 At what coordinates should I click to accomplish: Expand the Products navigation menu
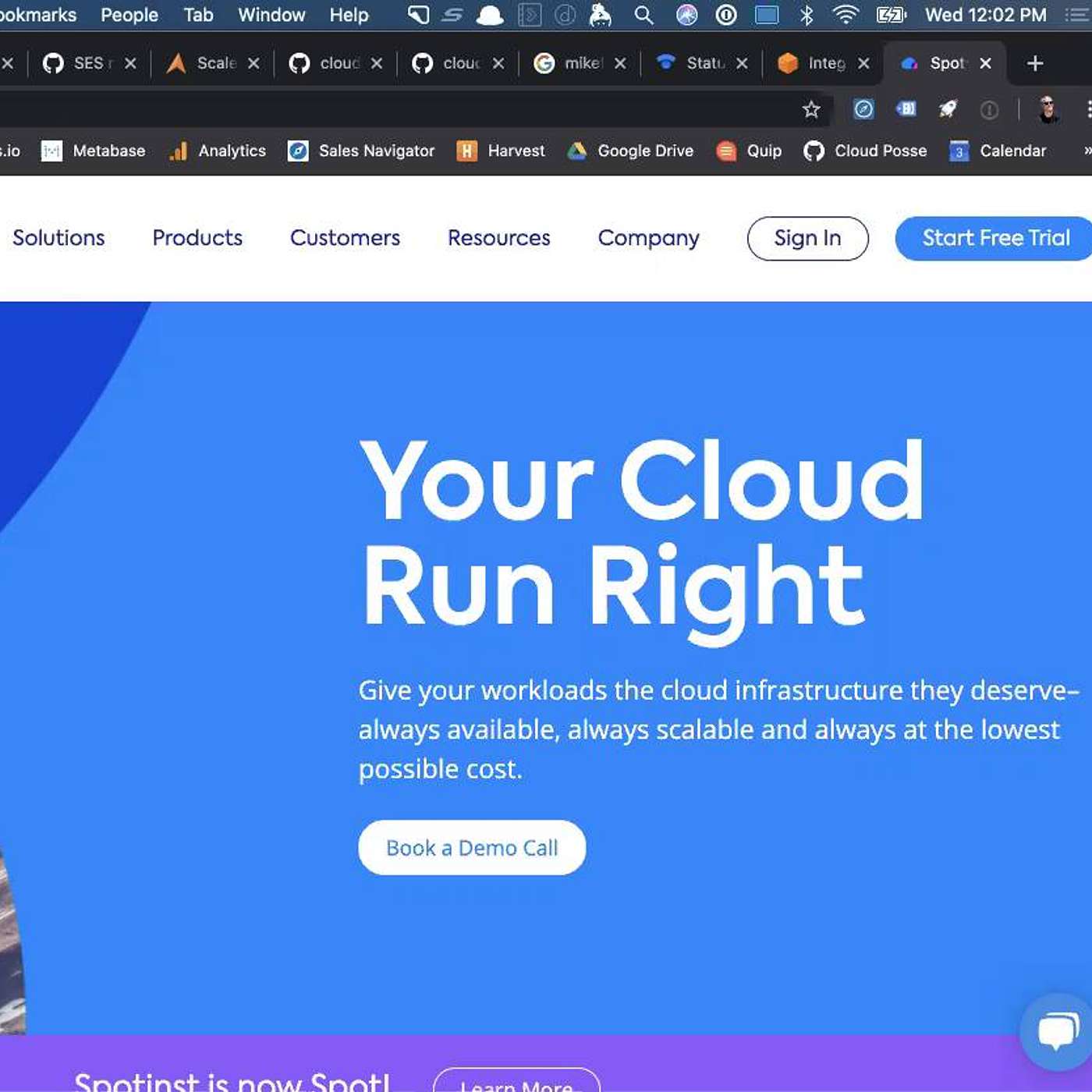point(197,238)
